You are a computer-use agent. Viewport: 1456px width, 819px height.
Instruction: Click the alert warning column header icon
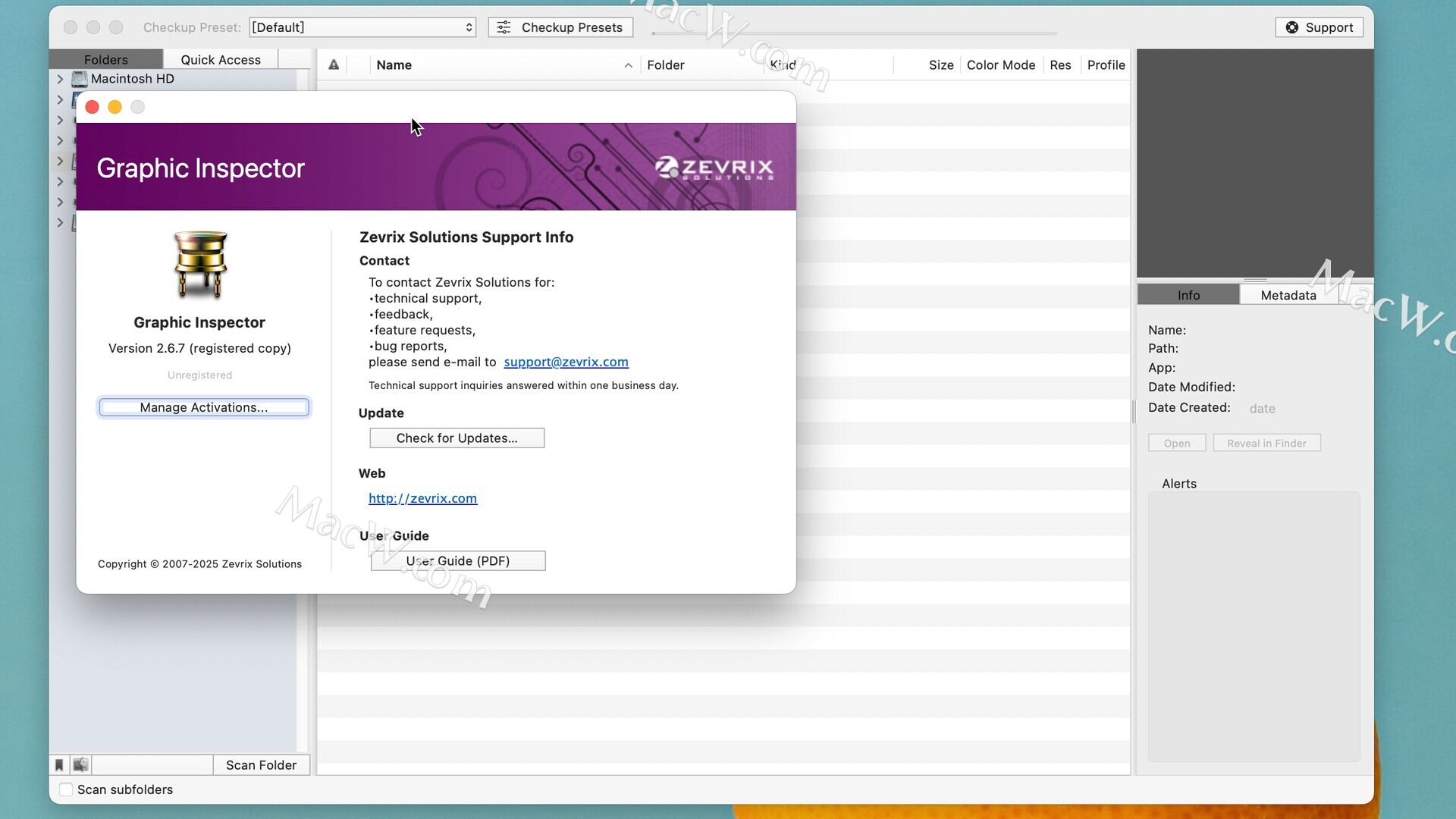pyautogui.click(x=334, y=65)
